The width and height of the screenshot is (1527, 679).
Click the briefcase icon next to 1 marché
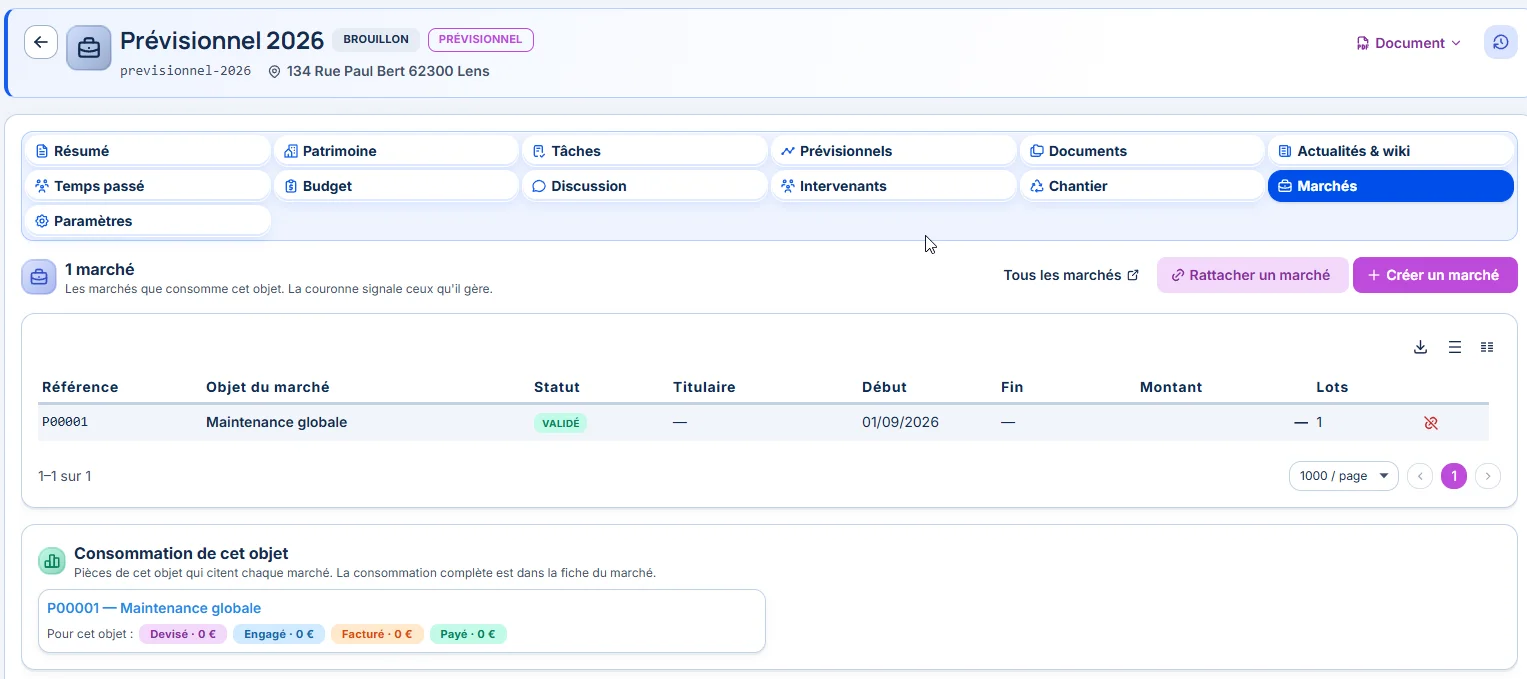[39, 277]
